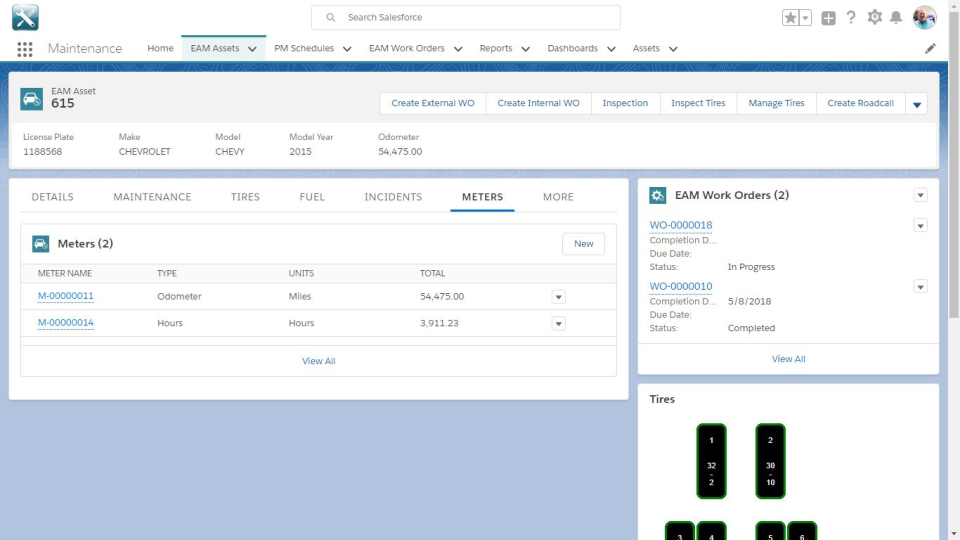Expand the Dashboards nav dropdown chevron
This screenshot has height=540, width=960.
click(x=611, y=49)
